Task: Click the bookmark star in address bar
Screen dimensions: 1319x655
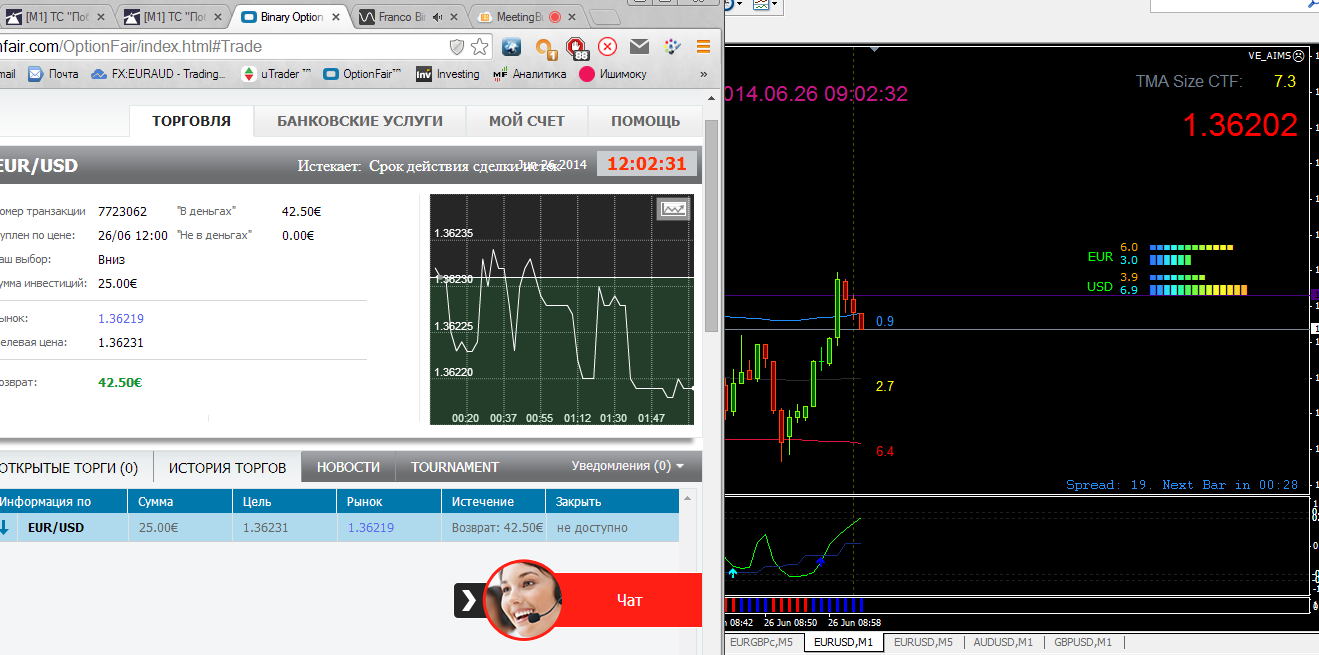Action: point(480,46)
